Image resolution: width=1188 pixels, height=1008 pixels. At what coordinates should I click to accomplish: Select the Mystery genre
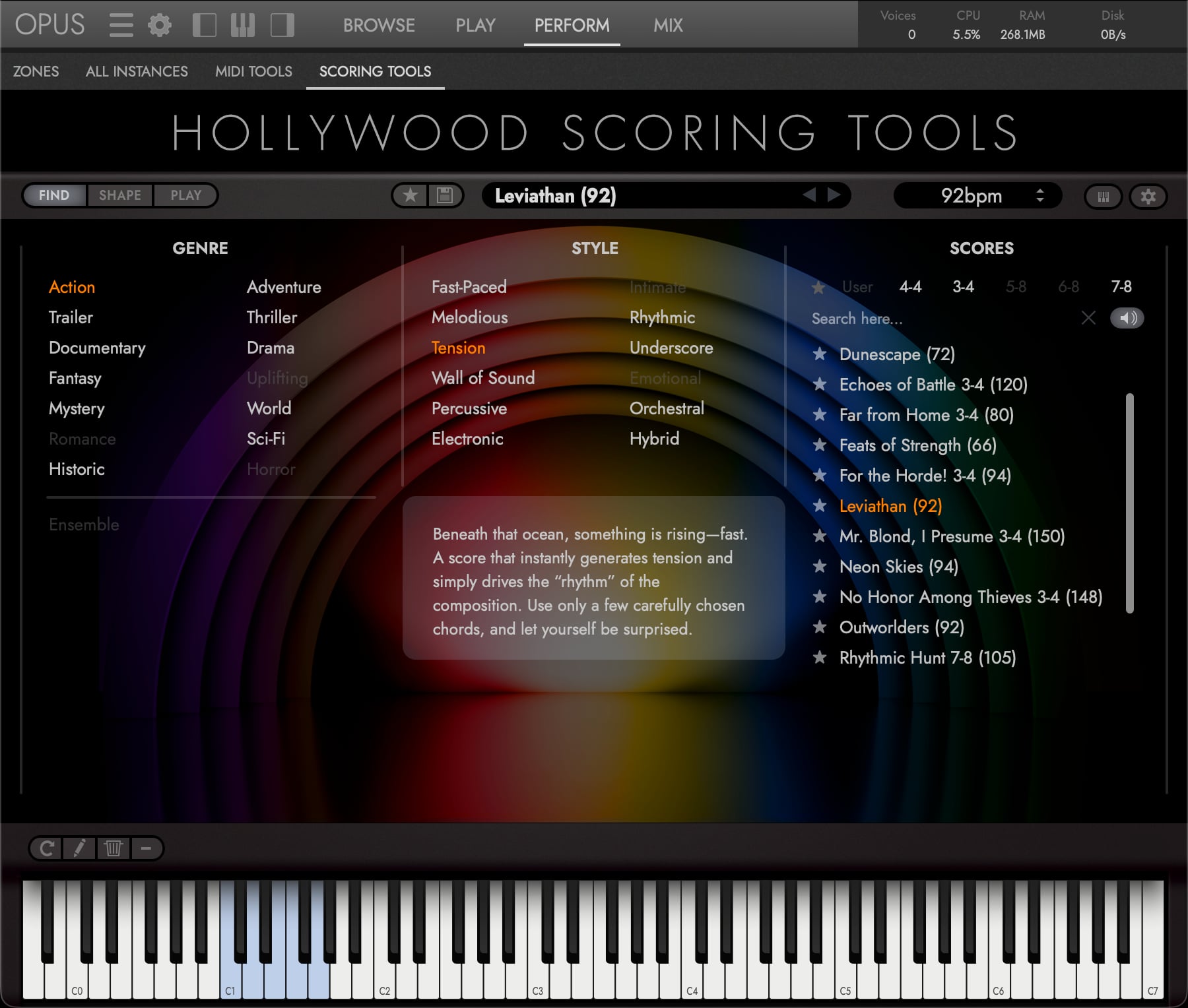coord(77,408)
